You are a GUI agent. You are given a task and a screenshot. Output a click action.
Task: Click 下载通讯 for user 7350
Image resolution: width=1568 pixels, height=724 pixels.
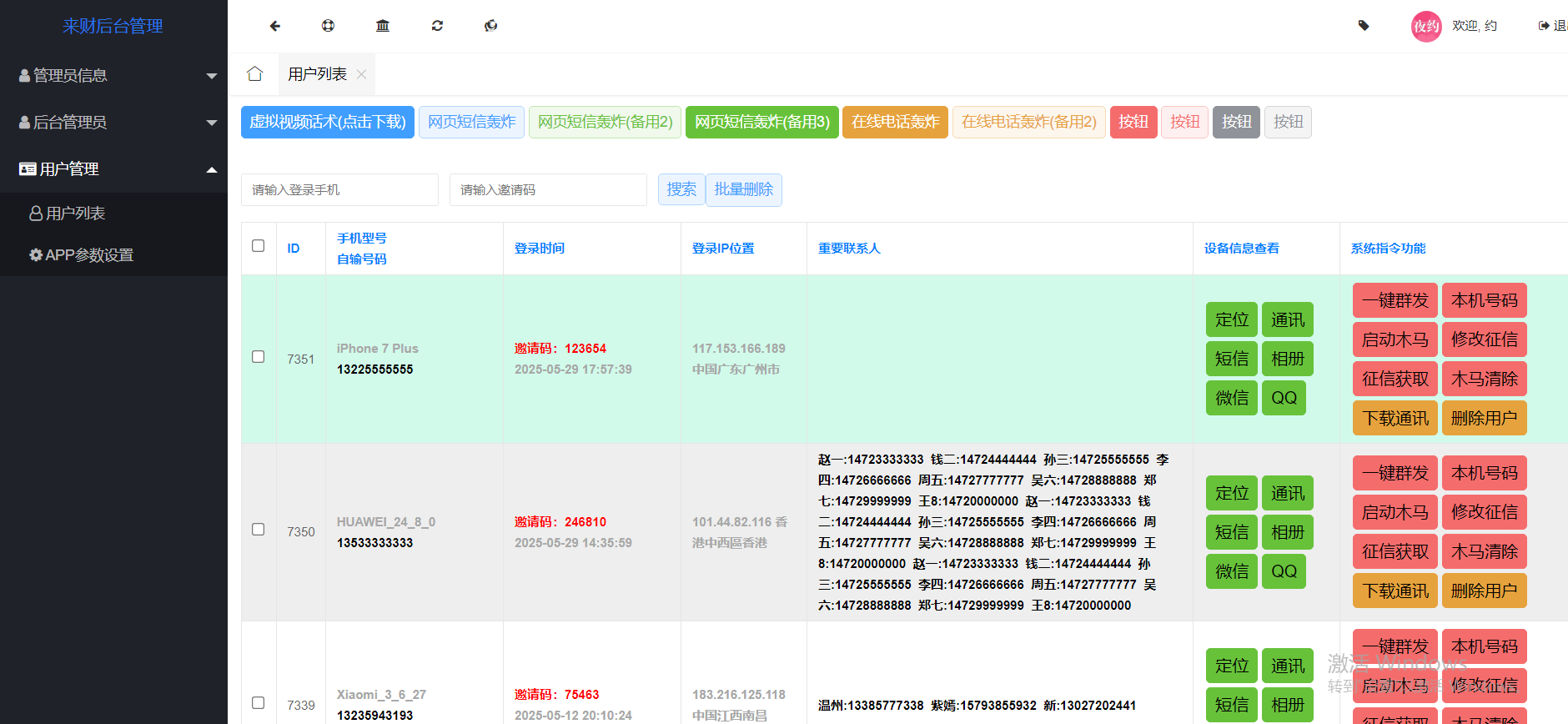pos(1395,591)
